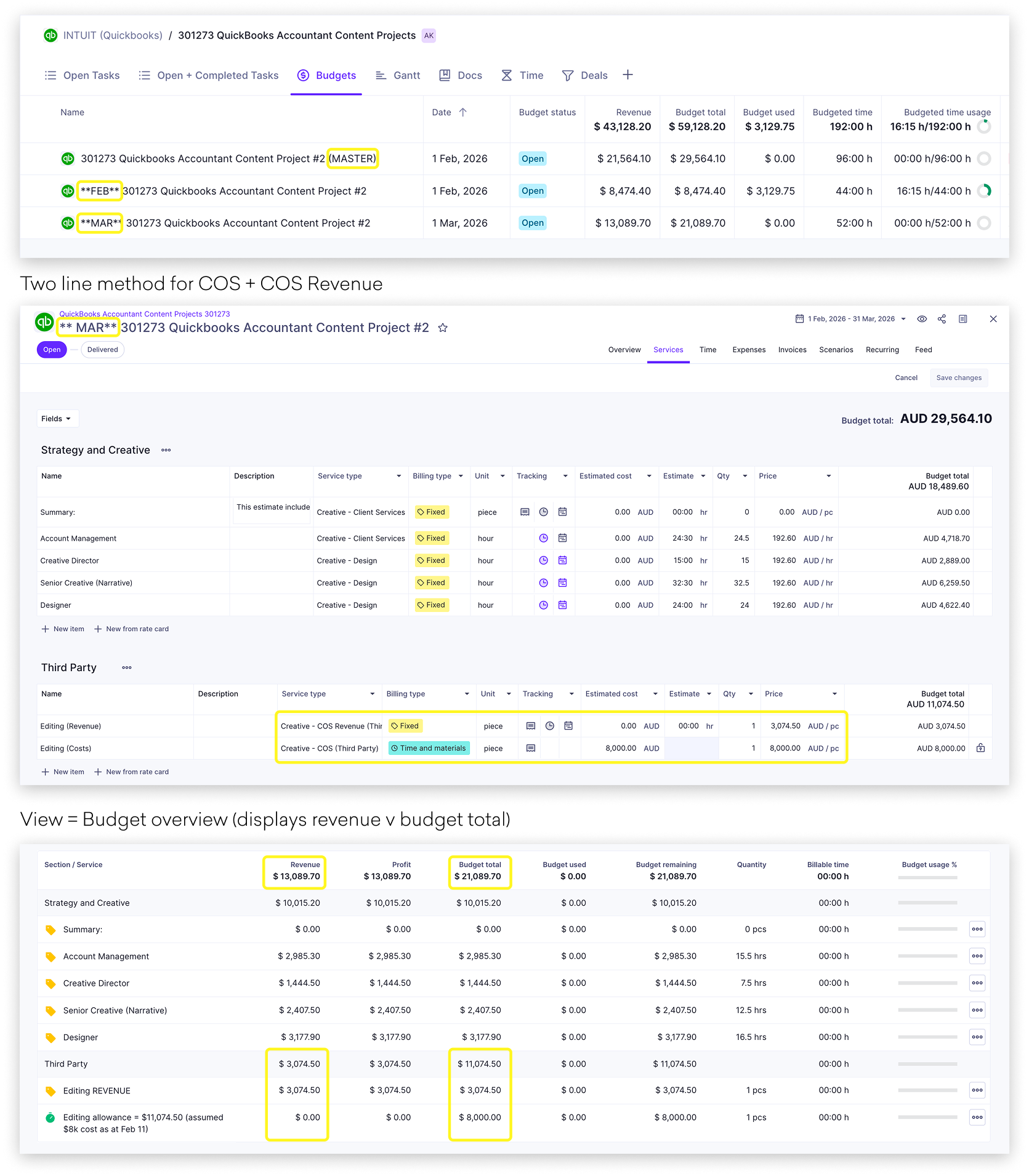This screenshot has width=1029, height=1176.
Task: Open the date range dropdown 1 Feb - 31 Mar 2026
Action: tap(850, 319)
